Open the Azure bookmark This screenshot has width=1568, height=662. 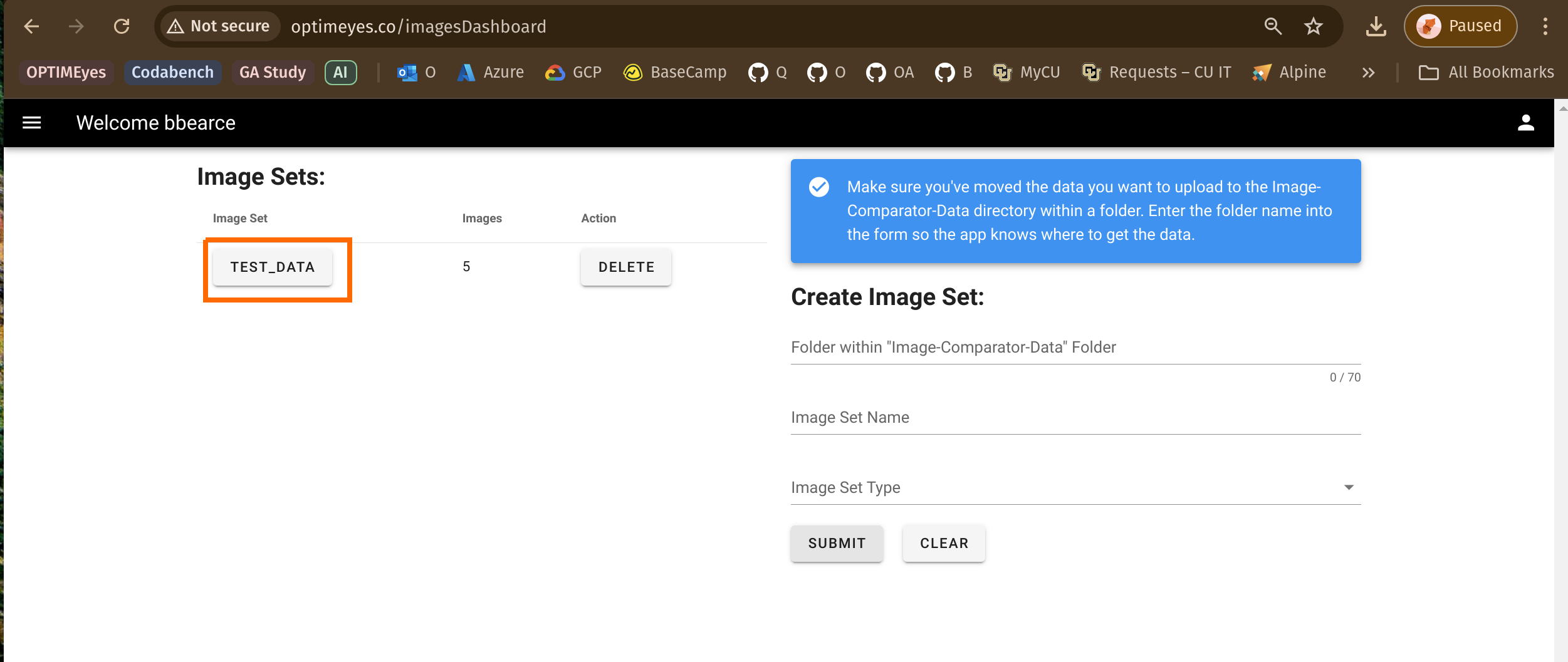491,73
